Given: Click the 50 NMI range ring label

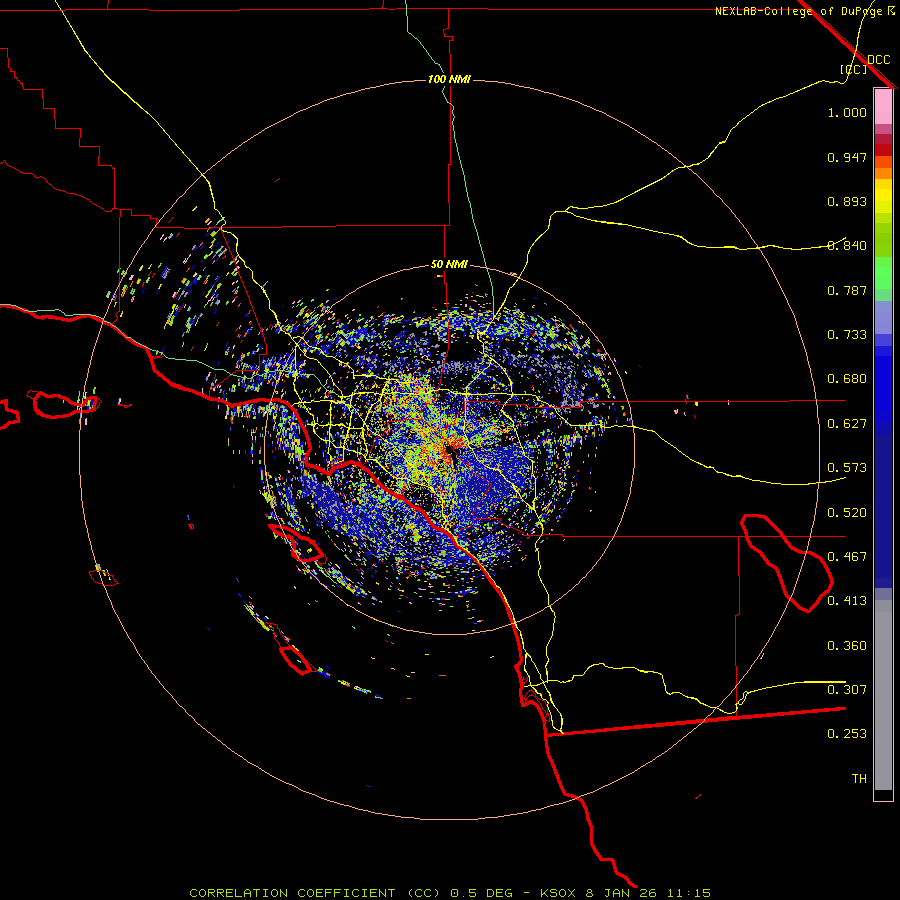Looking at the screenshot, I should (x=449, y=265).
